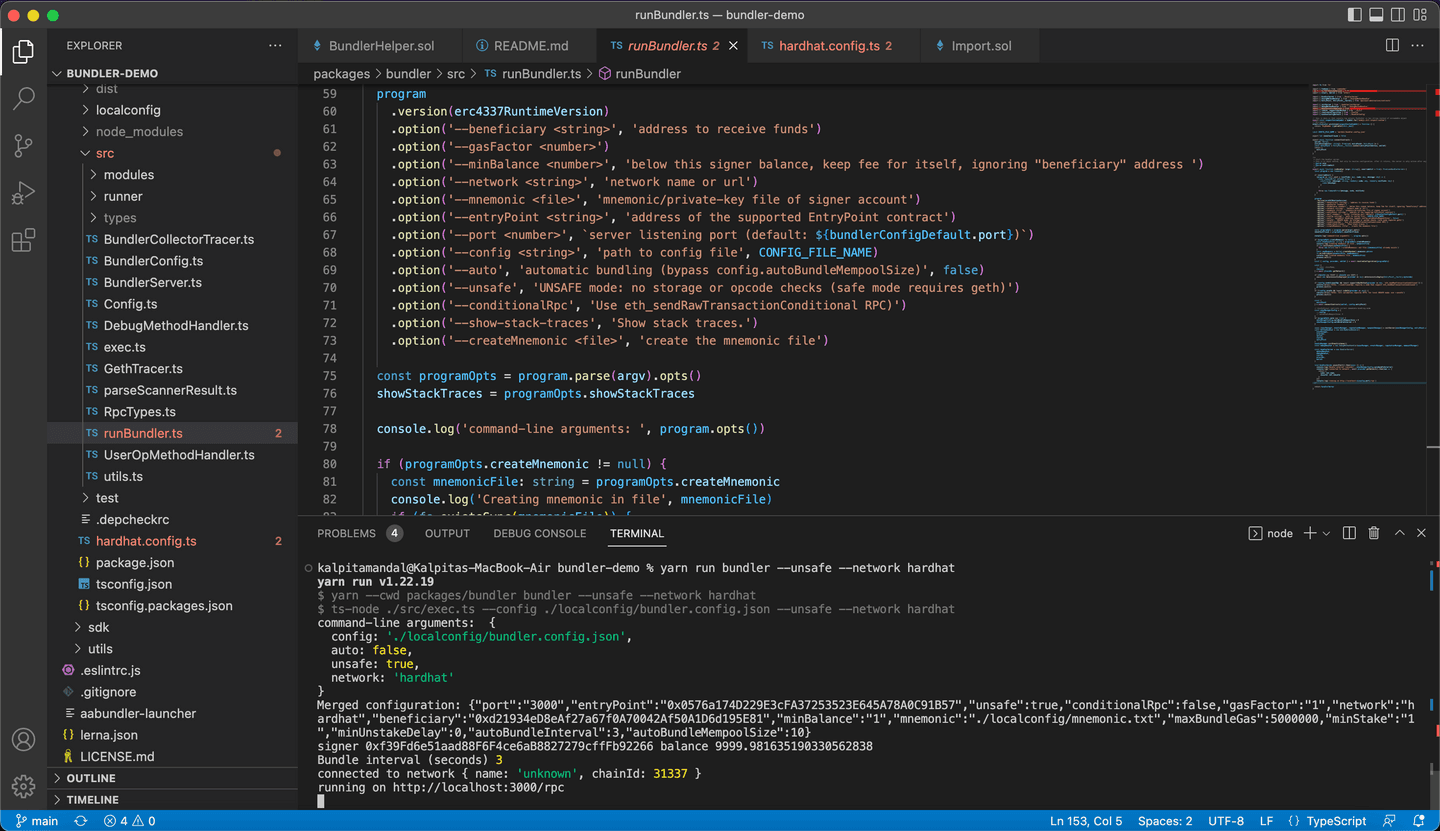Viewport: 1440px width, 831px height.
Task: Customize layout icon in title bar
Action: 1420,15
